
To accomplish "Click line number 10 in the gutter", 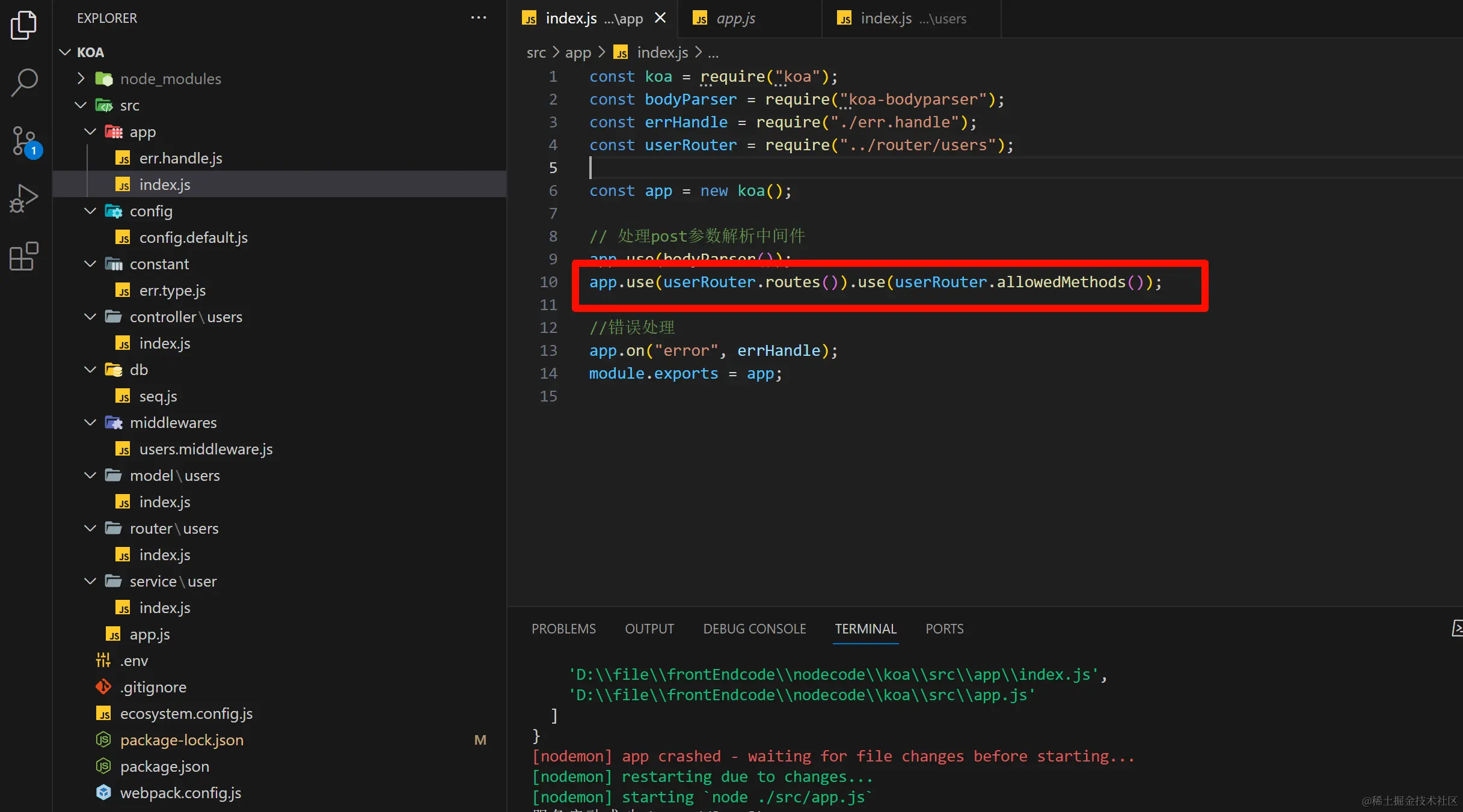I will tap(548, 282).
